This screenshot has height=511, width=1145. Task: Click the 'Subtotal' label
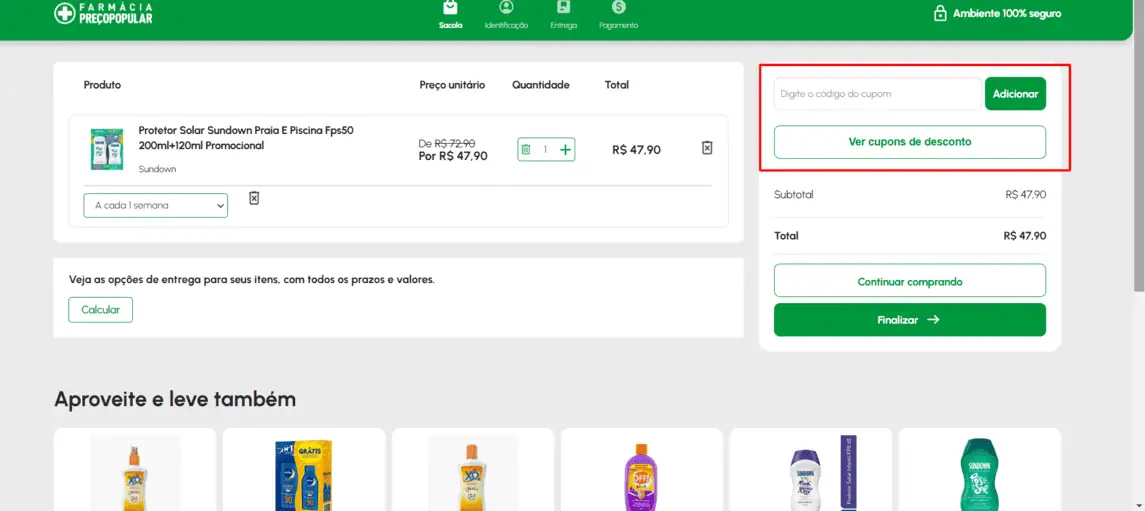(x=794, y=195)
